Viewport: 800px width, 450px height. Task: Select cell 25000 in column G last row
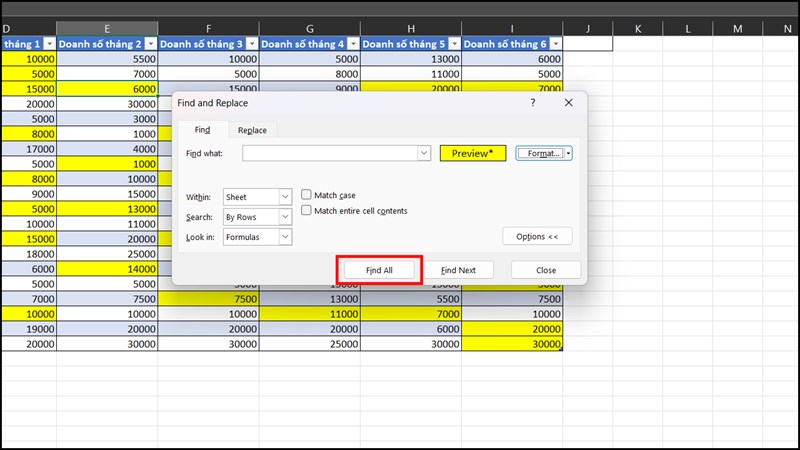point(310,344)
